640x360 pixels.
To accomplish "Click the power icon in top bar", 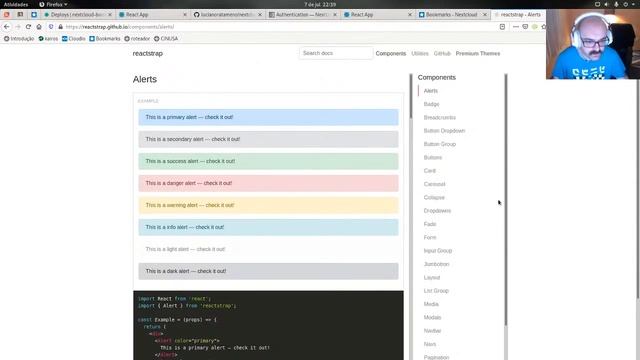I will (625, 4).
